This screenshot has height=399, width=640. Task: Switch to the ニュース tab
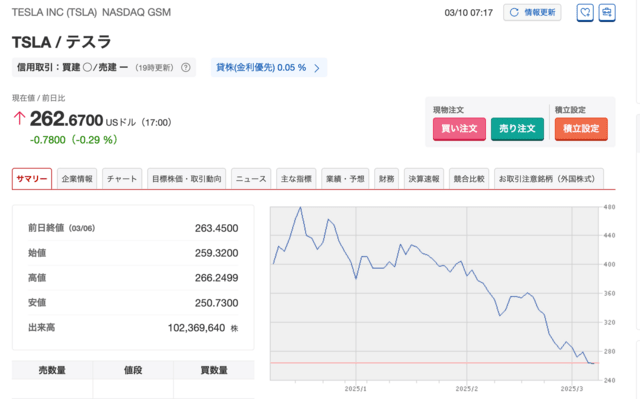coord(251,179)
